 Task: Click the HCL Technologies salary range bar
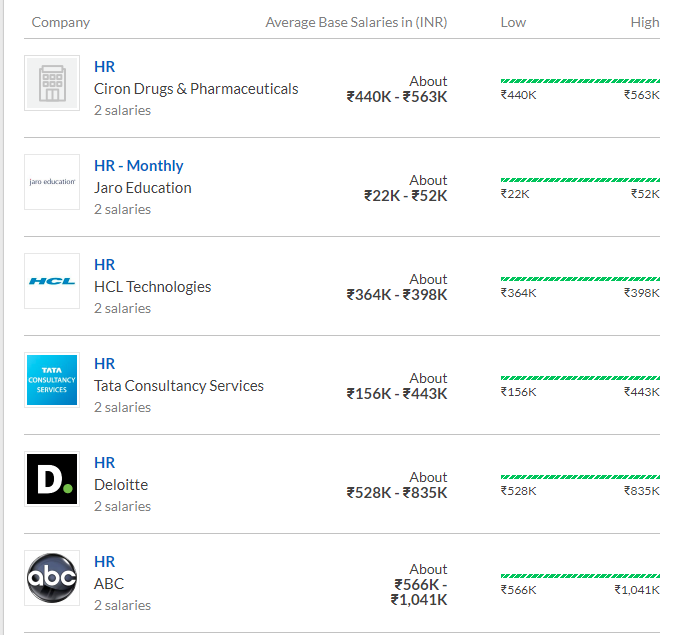(580, 279)
